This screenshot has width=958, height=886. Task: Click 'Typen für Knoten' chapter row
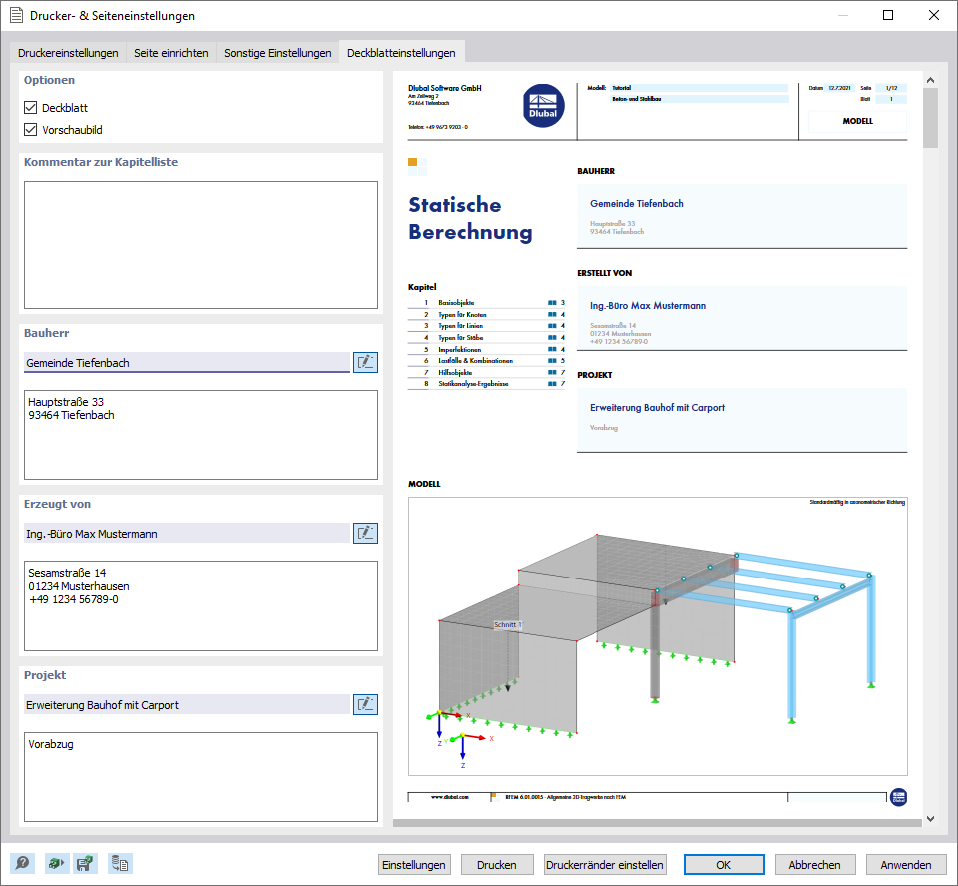point(486,314)
